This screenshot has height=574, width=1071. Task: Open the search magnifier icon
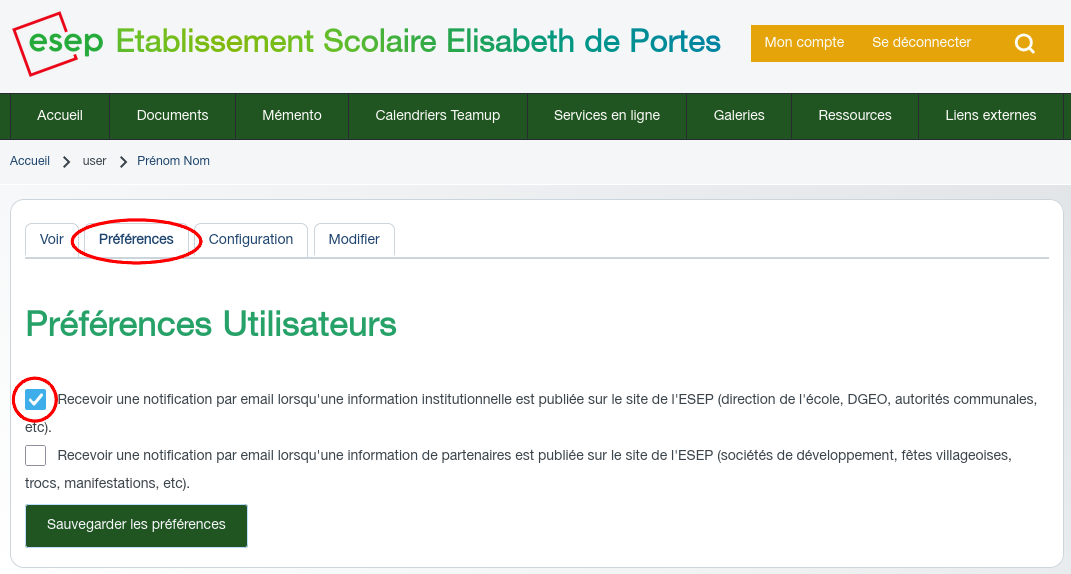(1025, 44)
